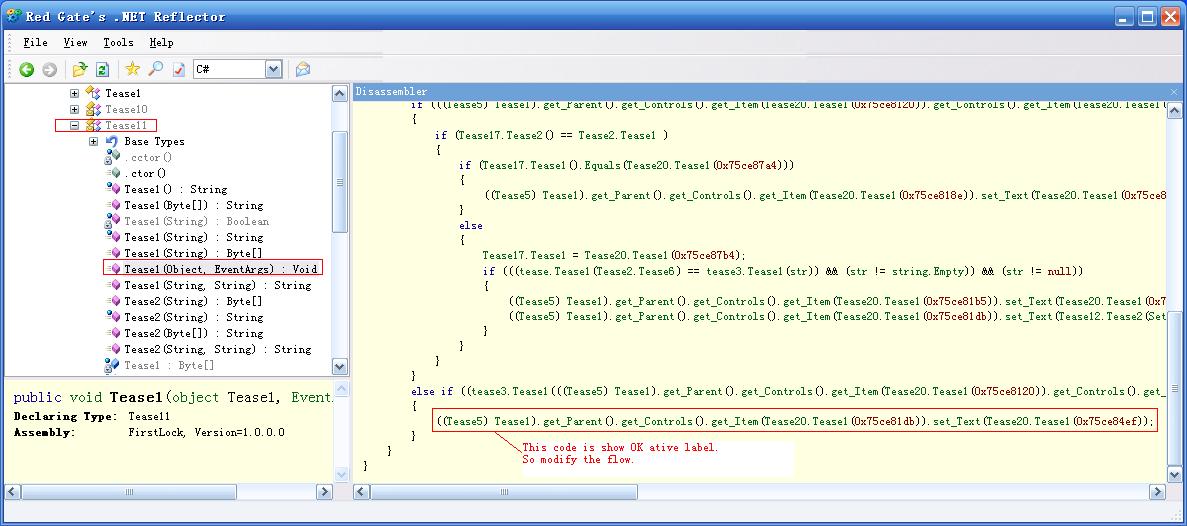Screen dimensions: 1187x526
Task: Select Tease1(String) : Byte[] in tree
Action: [194, 253]
